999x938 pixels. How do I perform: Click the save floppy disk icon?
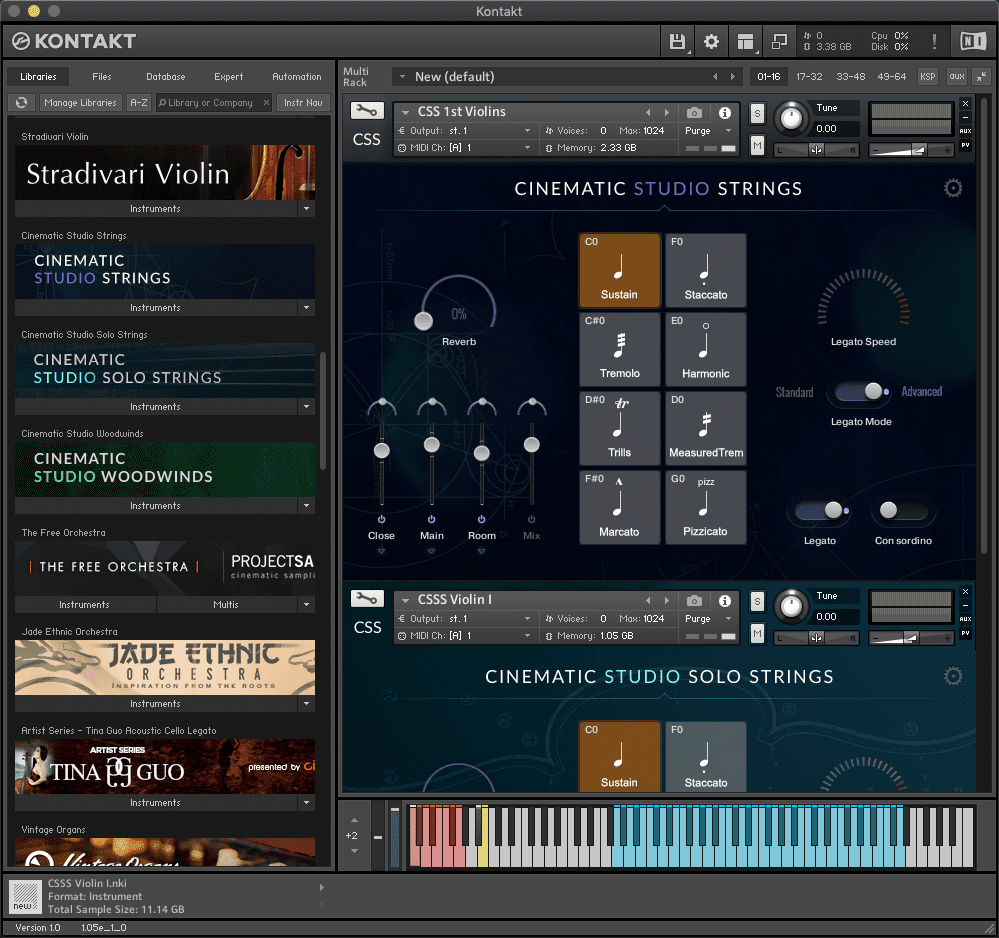click(x=677, y=42)
